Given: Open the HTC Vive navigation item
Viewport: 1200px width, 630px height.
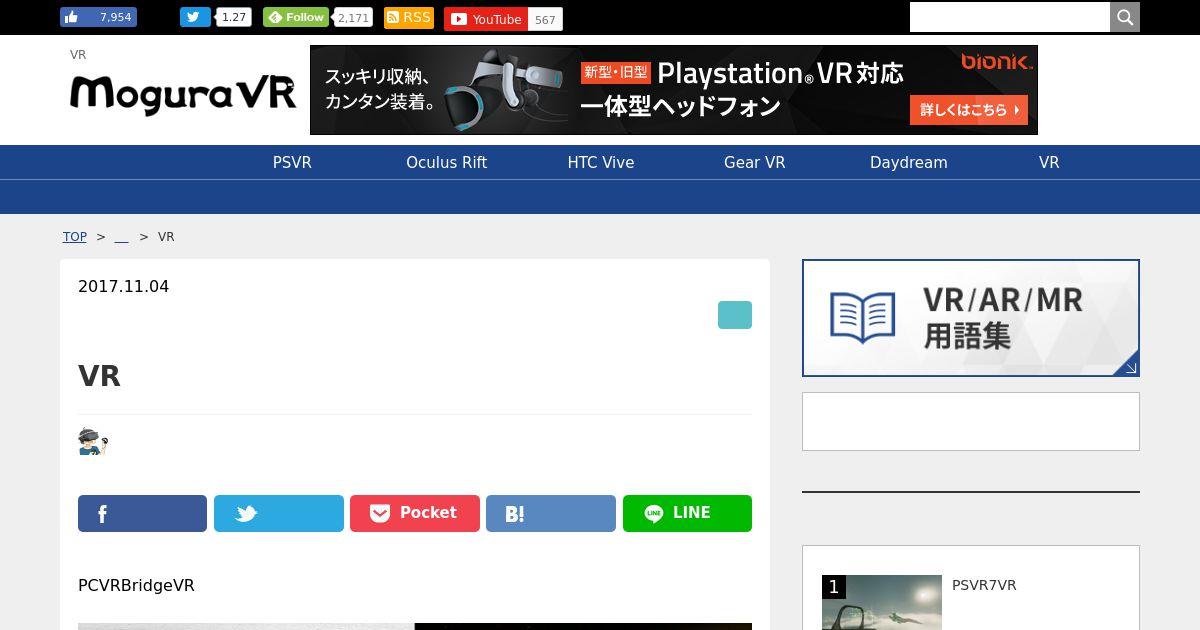Looking at the screenshot, I should [x=601, y=162].
